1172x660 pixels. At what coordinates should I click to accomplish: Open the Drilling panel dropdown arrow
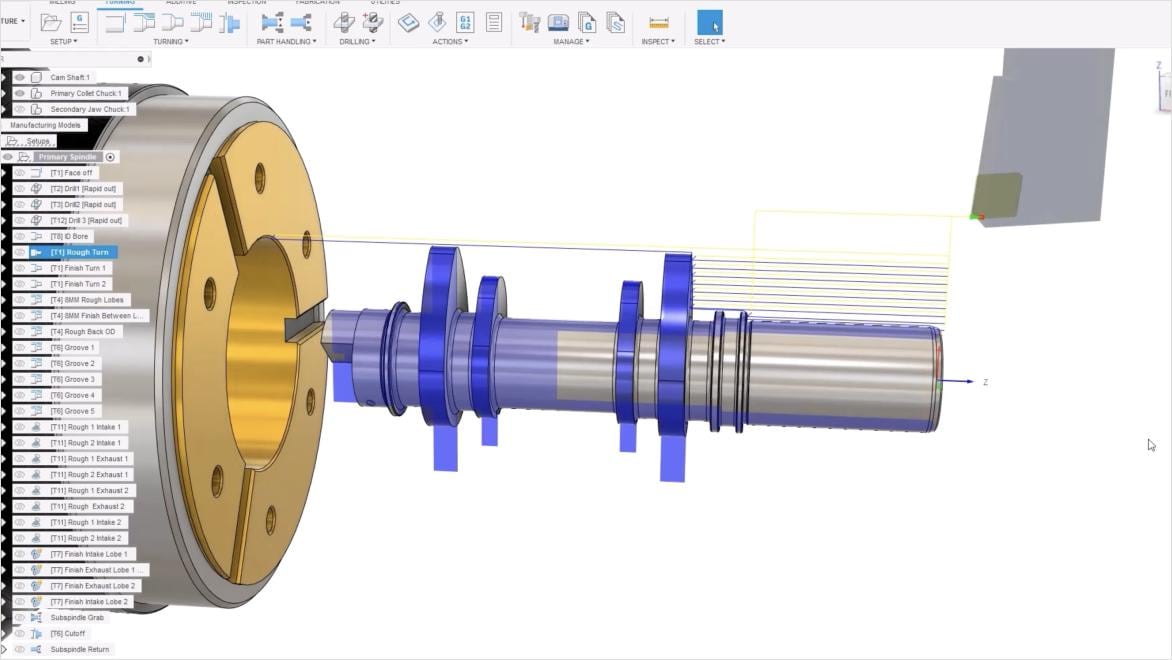pos(371,41)
